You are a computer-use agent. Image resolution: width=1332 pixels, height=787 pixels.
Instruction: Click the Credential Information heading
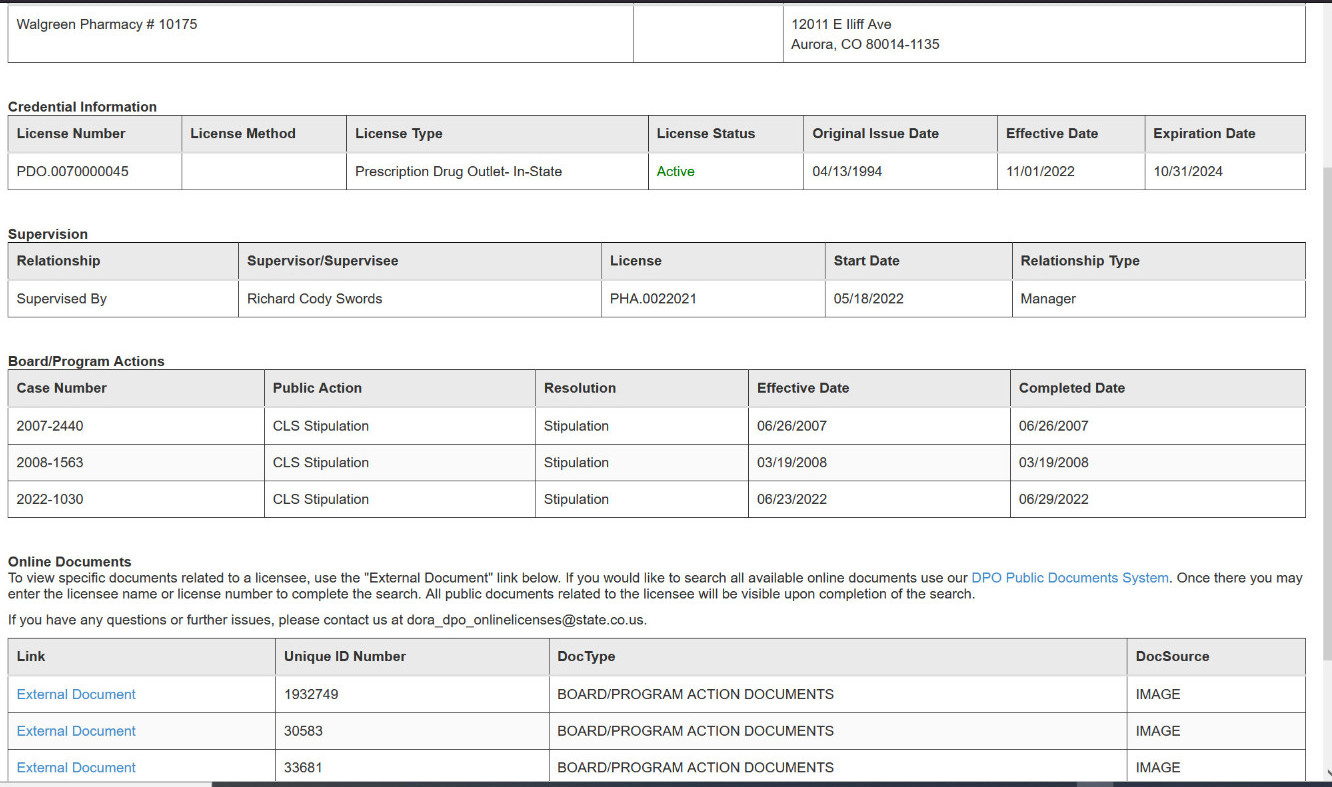pyautogui.click(x=82, y=107)
